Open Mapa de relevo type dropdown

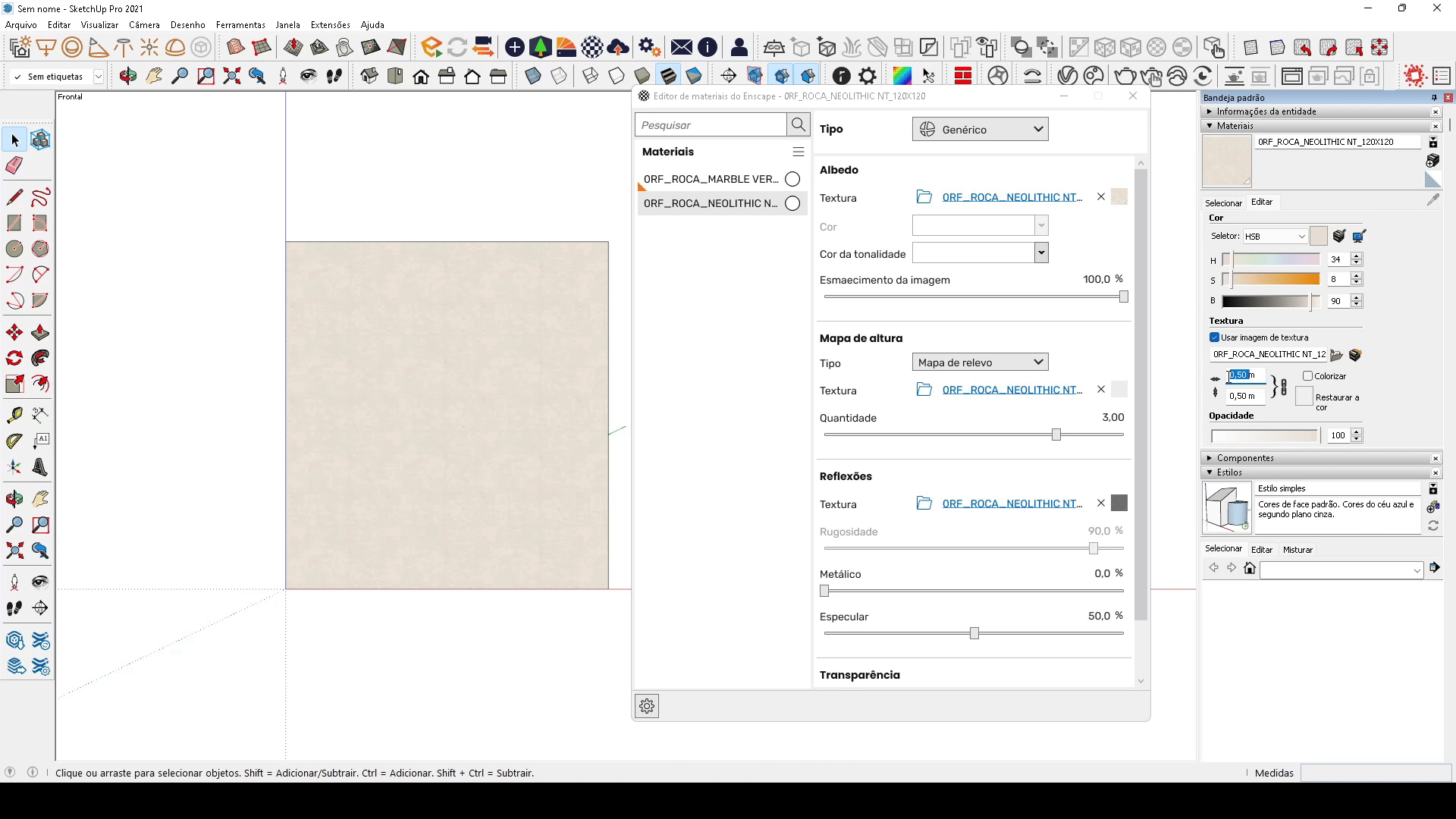[980, 362]
